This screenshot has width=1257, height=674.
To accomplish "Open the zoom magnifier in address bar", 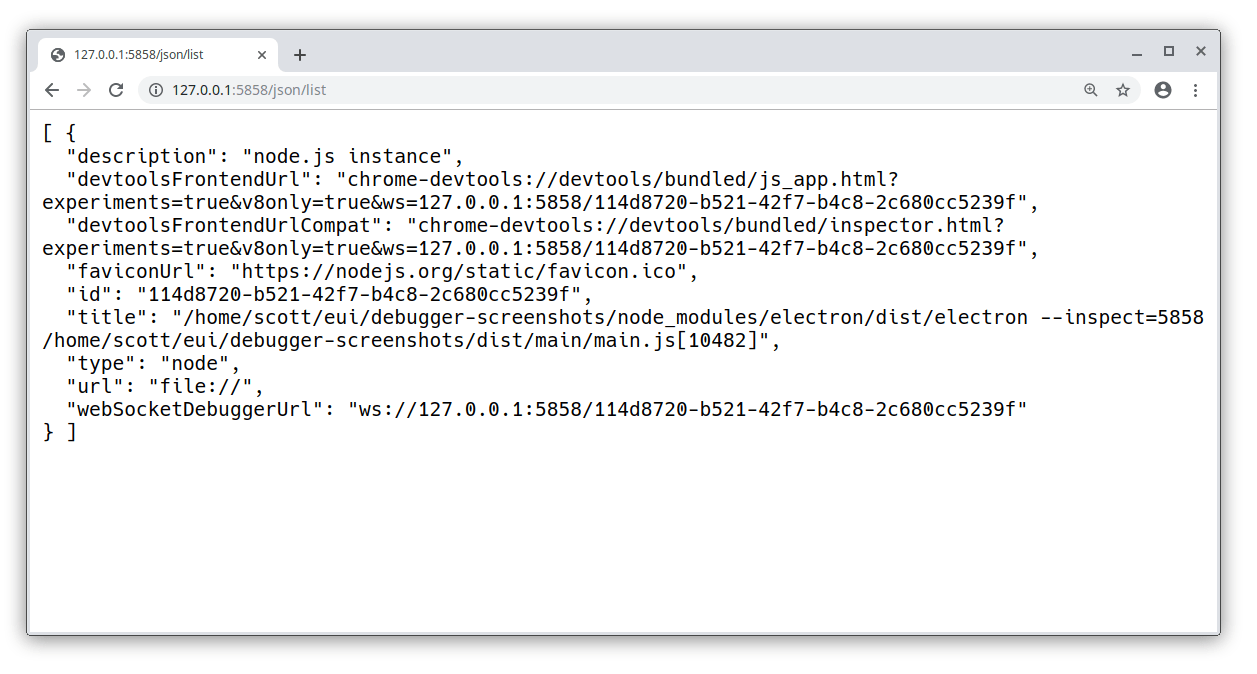I will pos(1091,90).
